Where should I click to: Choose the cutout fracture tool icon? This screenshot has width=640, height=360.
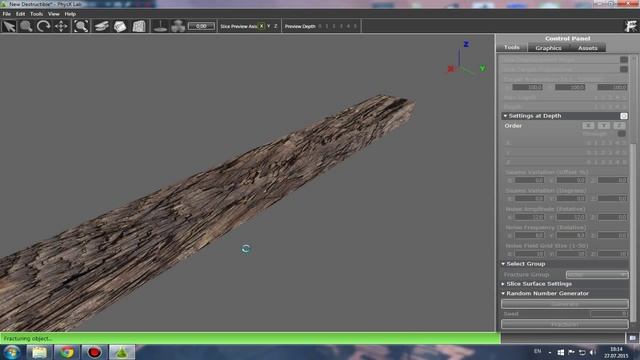pyautogui.click(x=120, y=26)
